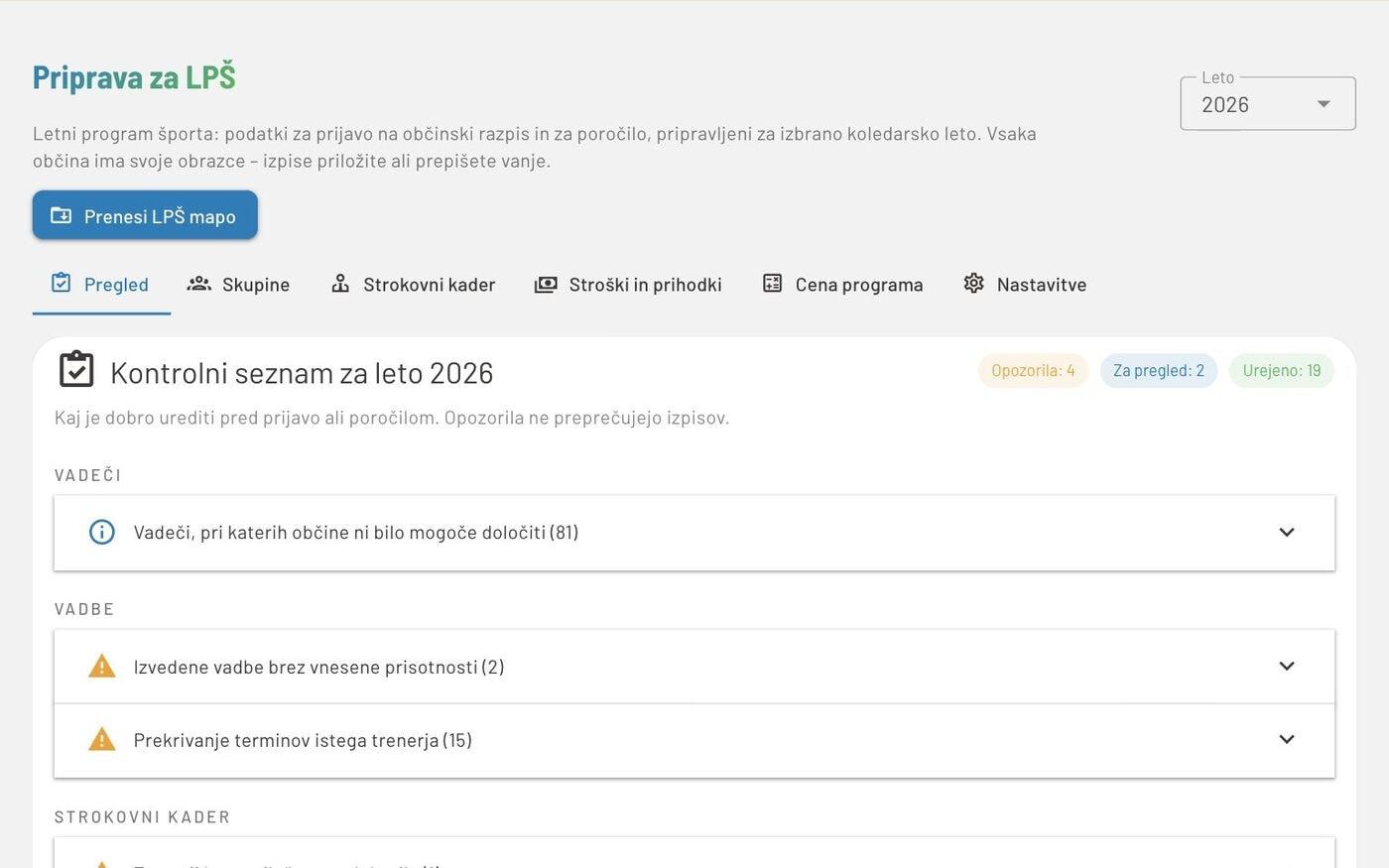
Task: Click the people icon on Skupine tab
Action: [x=199, y=284]
